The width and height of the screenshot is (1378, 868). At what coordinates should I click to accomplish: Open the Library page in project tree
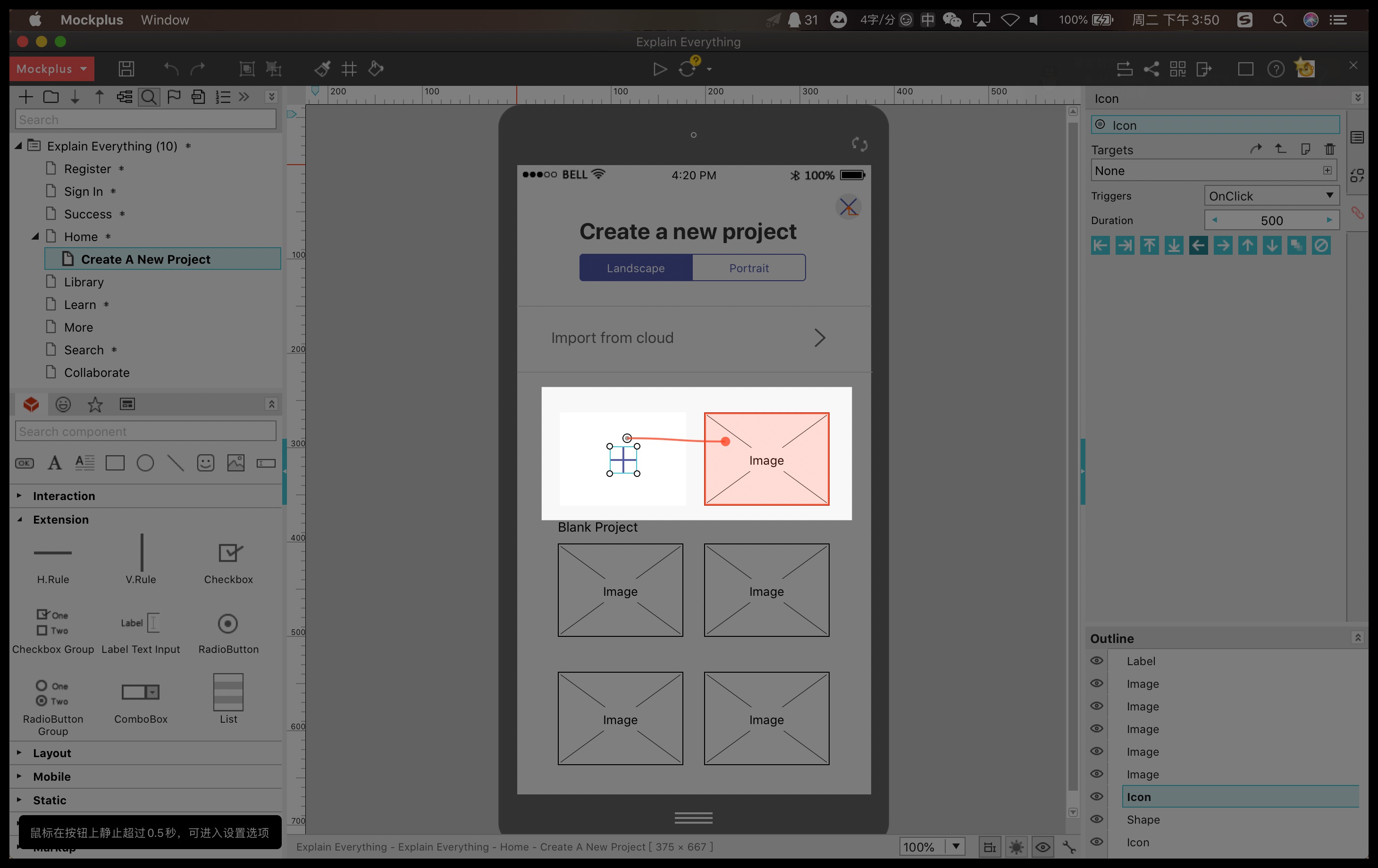pos(84,282)
